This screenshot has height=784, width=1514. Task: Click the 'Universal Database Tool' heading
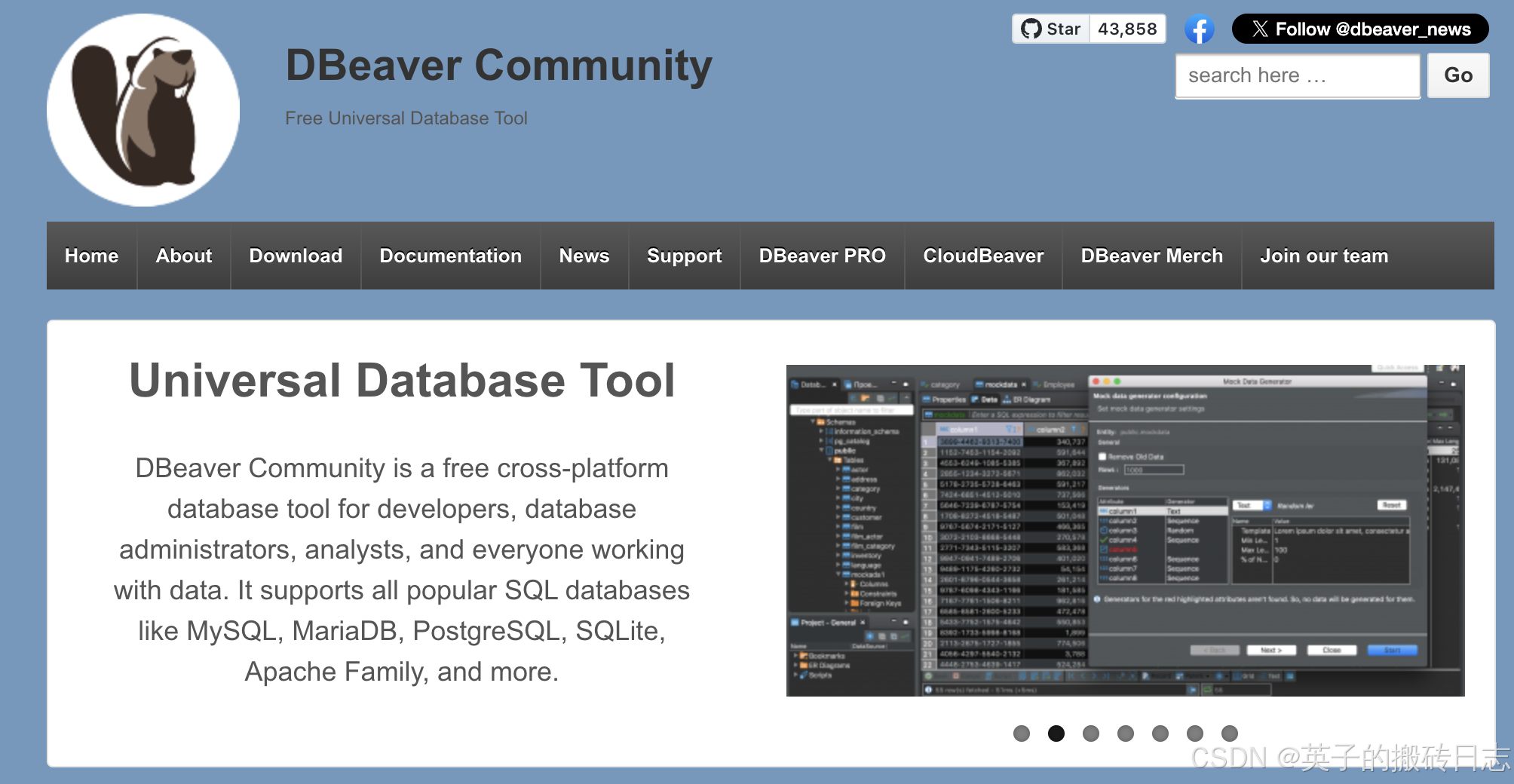point(402,380)
